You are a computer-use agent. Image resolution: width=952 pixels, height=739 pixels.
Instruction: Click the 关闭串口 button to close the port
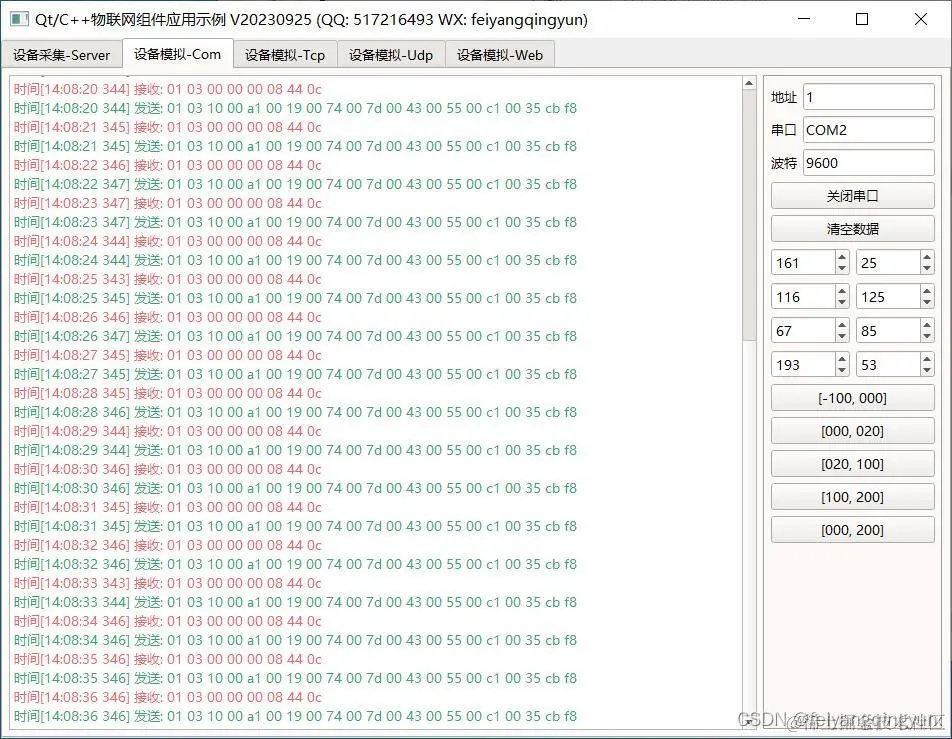(x=852, y=195)
